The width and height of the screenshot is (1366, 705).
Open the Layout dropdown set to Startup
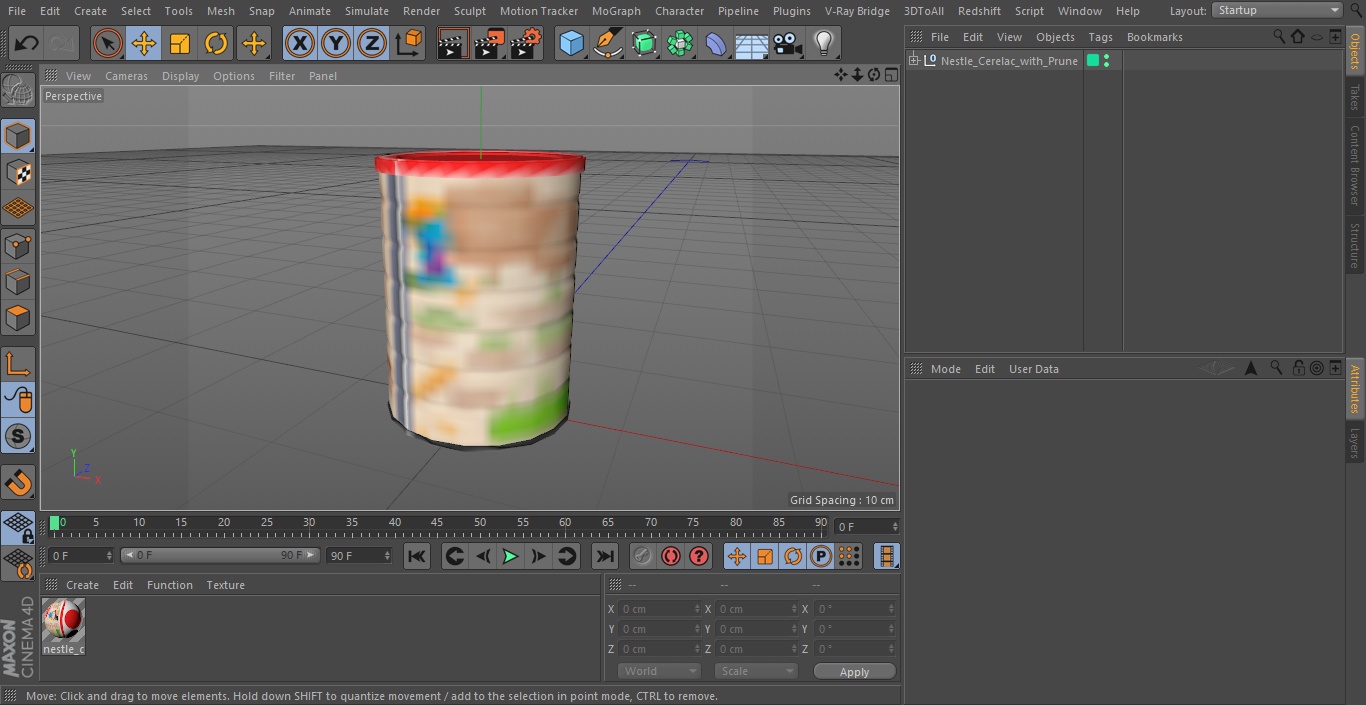(1277, 10)
